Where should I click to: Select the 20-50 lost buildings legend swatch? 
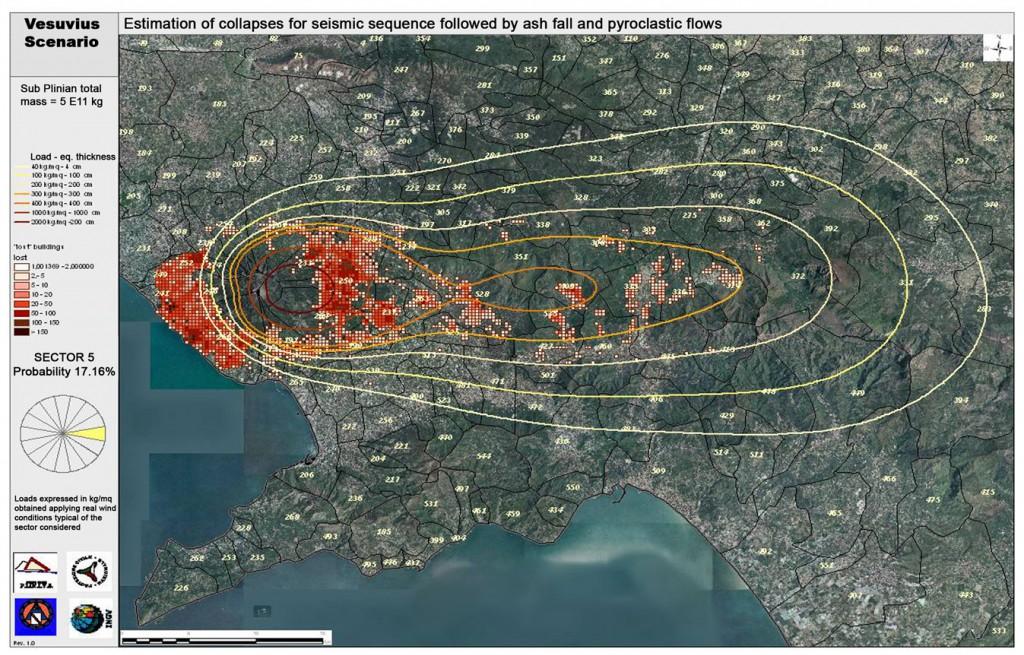tap(20, 304)
